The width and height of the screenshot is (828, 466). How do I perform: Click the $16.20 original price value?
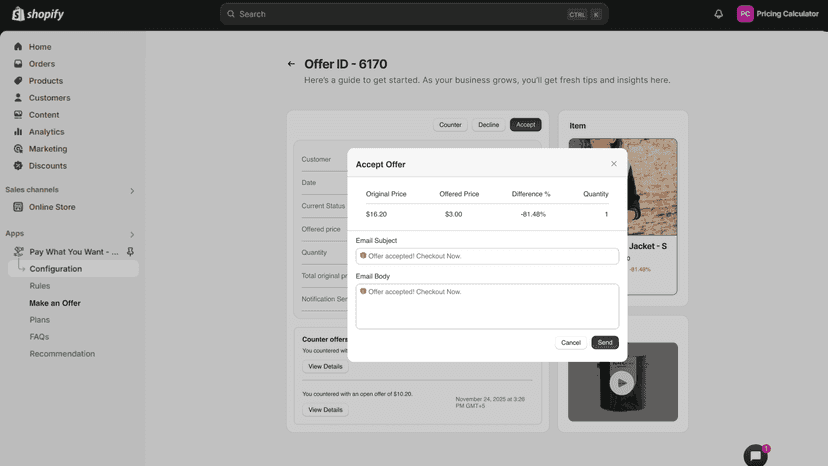(376, 214)
